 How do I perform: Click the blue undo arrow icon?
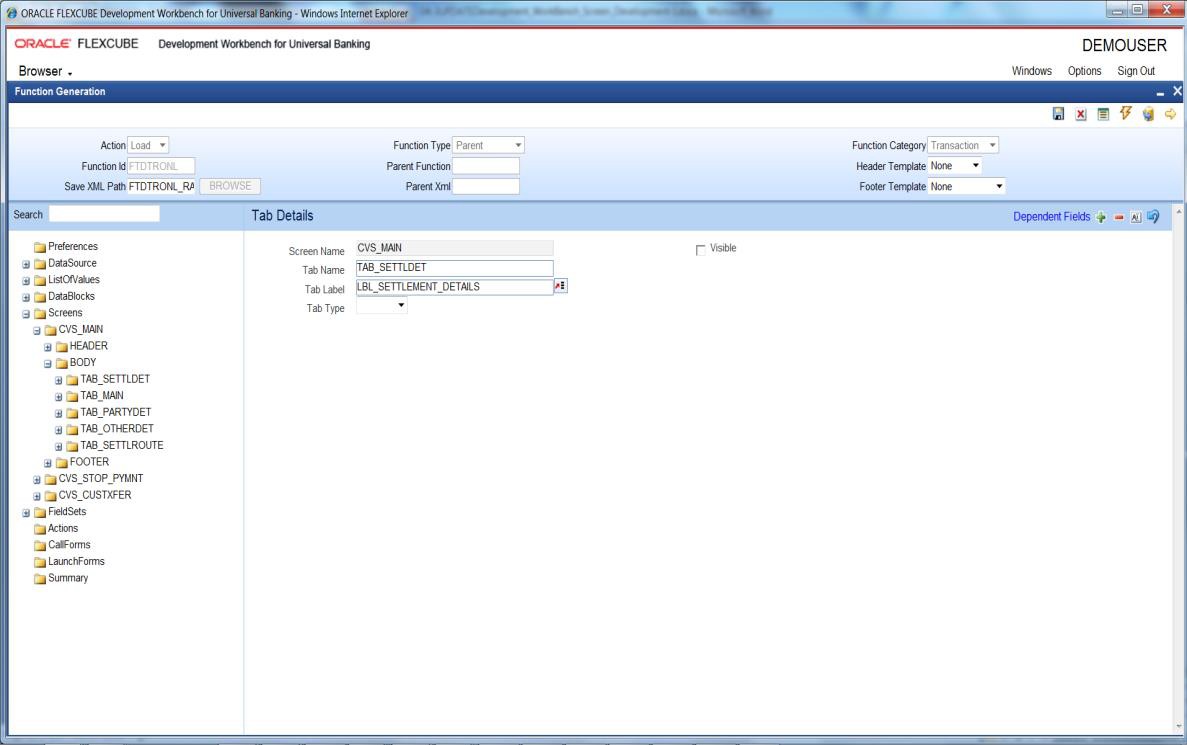click(1153, 217)
